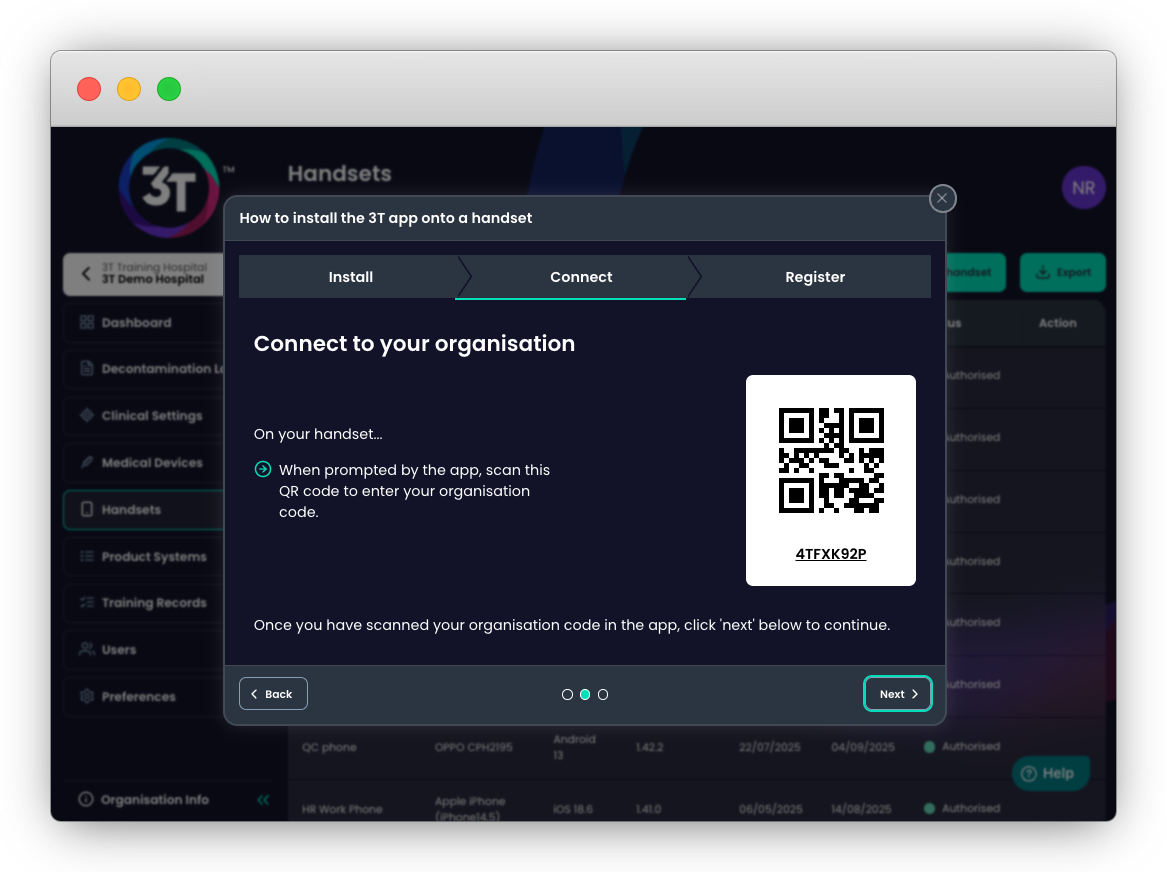1167x872 pixels.
Task: Click the arrow bullet icon beside scan instruction
Action: coord(263,469)
